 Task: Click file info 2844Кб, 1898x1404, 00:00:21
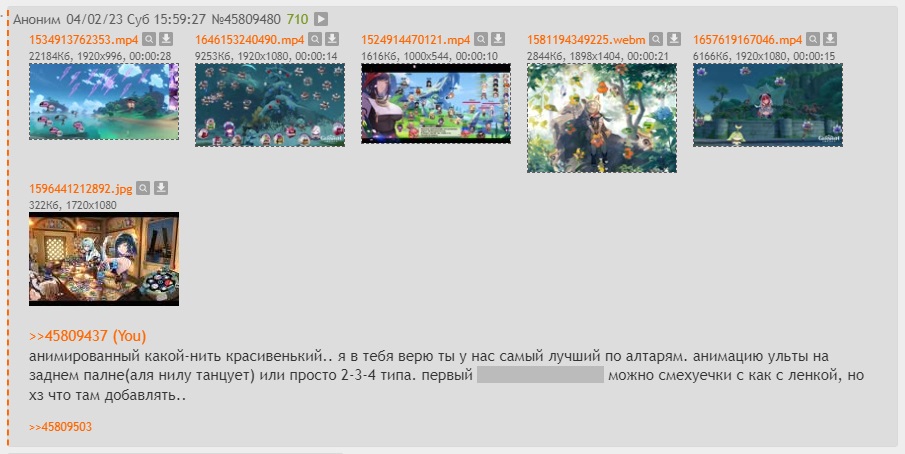pyautogui.click(x=598, y=56)
